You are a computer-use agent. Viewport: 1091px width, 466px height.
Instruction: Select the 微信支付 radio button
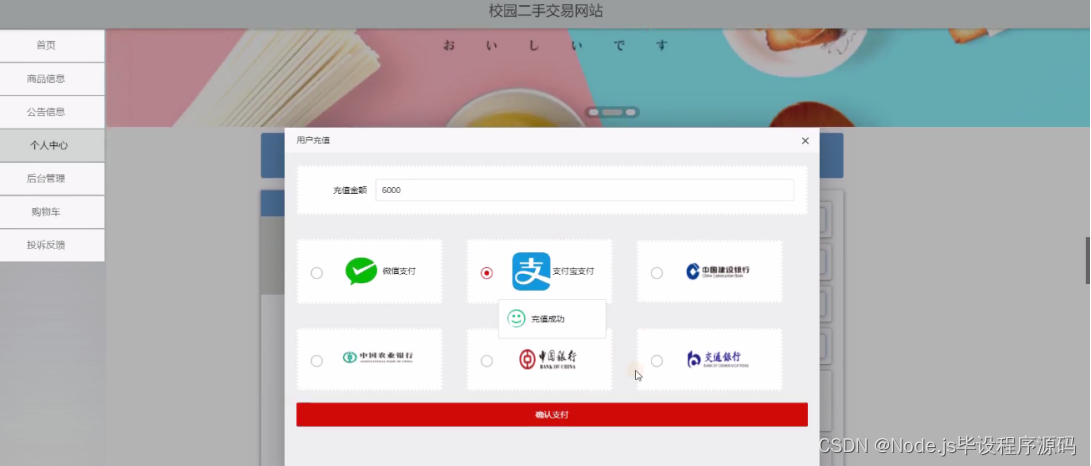317,273
